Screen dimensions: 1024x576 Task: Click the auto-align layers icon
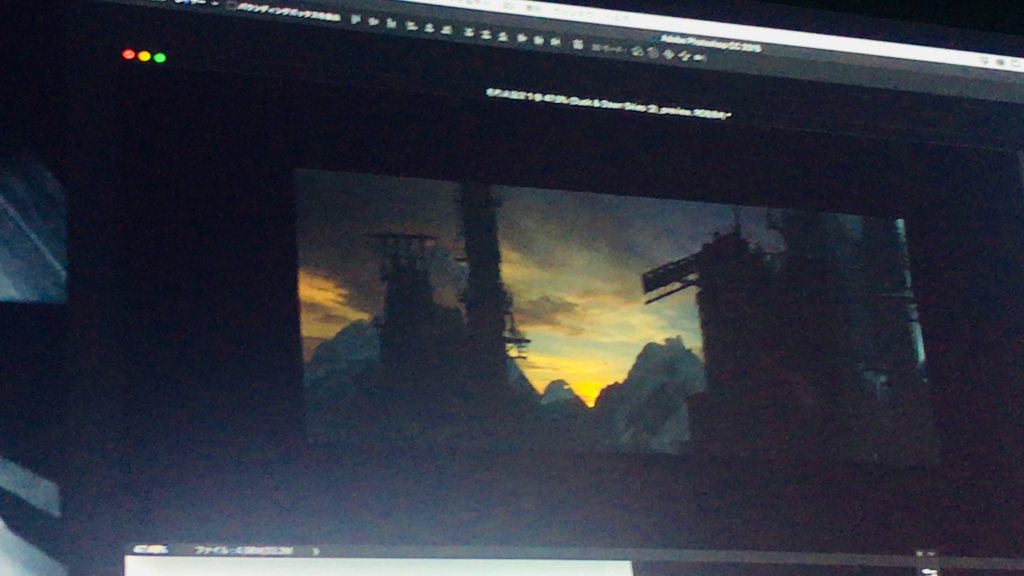point(578,44)
